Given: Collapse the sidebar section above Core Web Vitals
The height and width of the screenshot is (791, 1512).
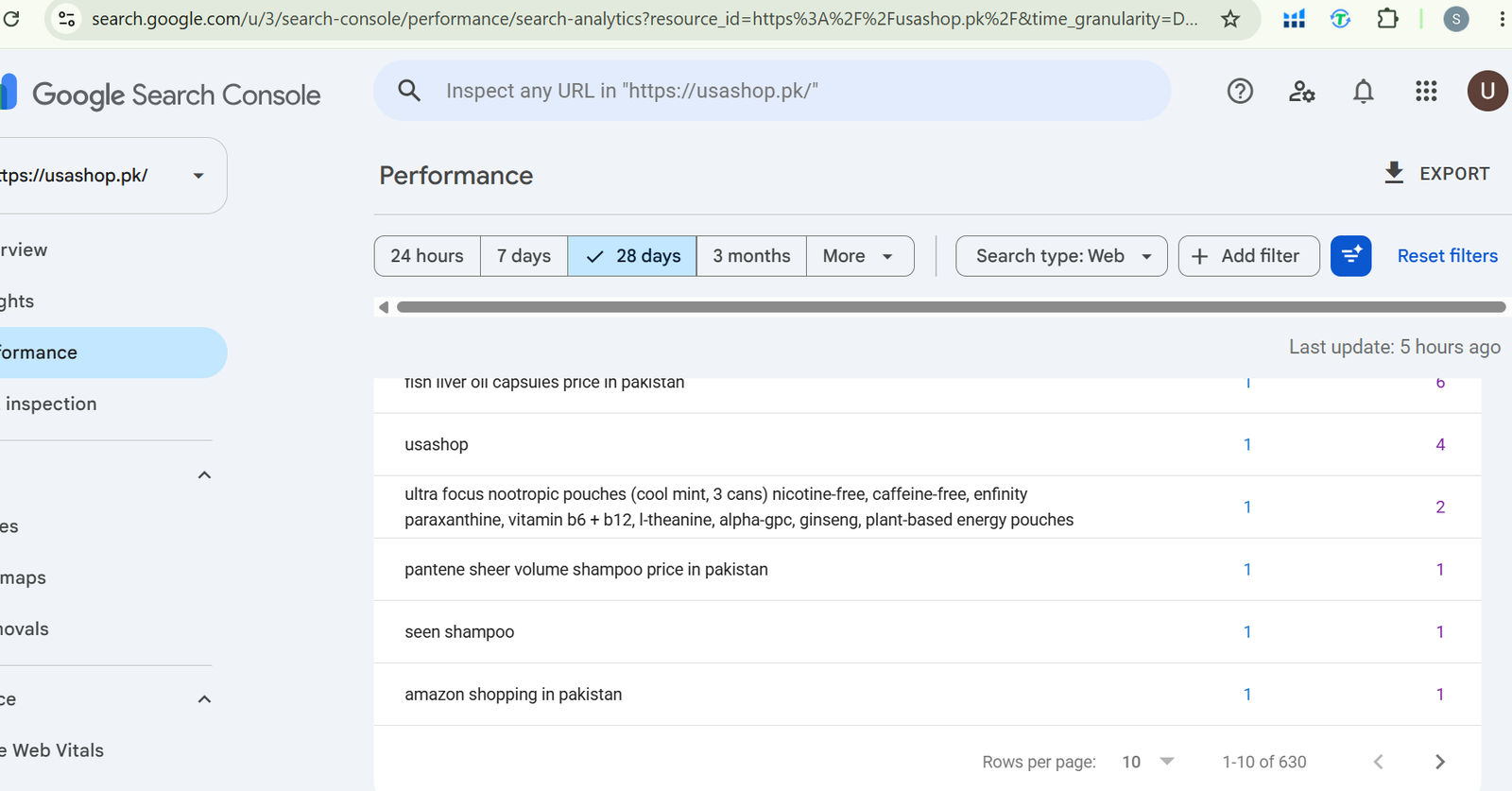Looking at the screenshot, I should click(x=204, y=699).
